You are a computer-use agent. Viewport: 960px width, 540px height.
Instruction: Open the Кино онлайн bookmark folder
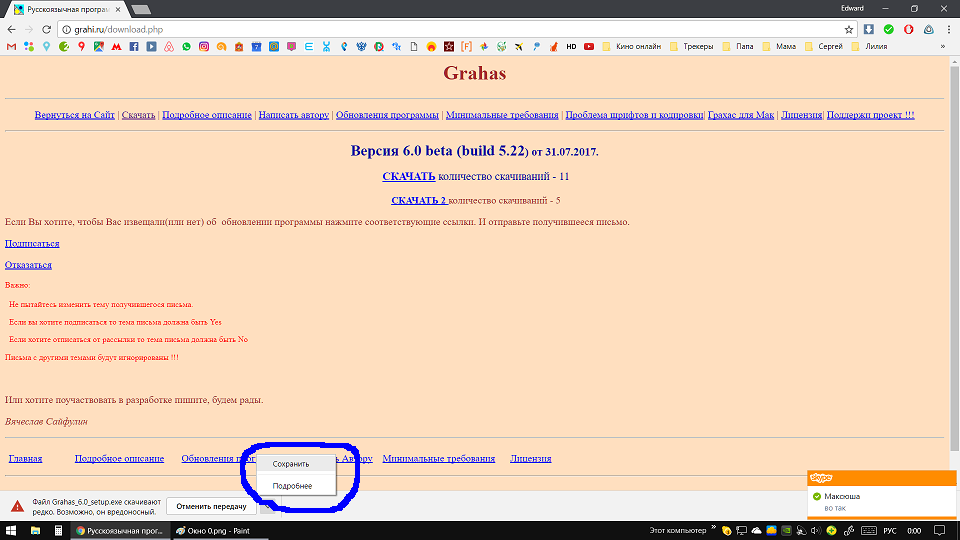[632, 47]
